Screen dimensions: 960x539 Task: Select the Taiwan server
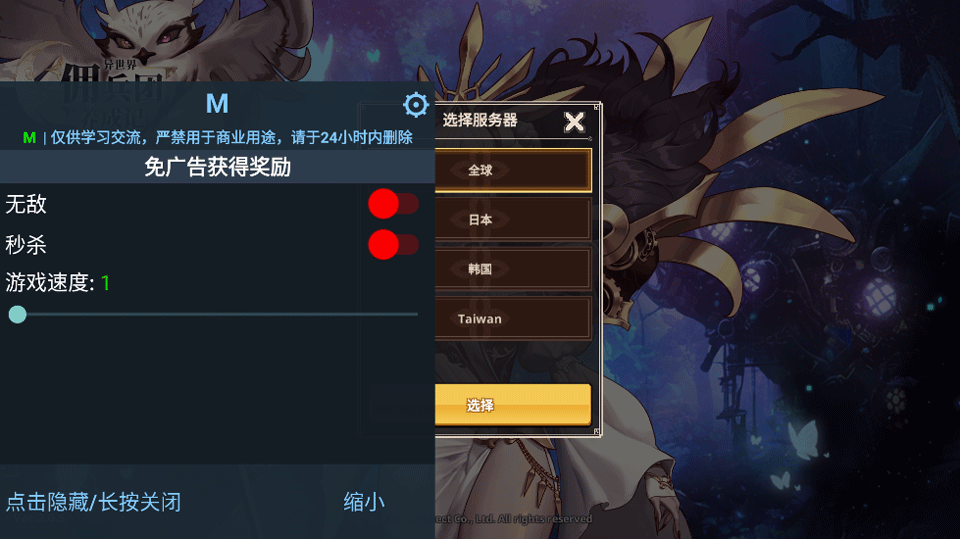point(513,318)
